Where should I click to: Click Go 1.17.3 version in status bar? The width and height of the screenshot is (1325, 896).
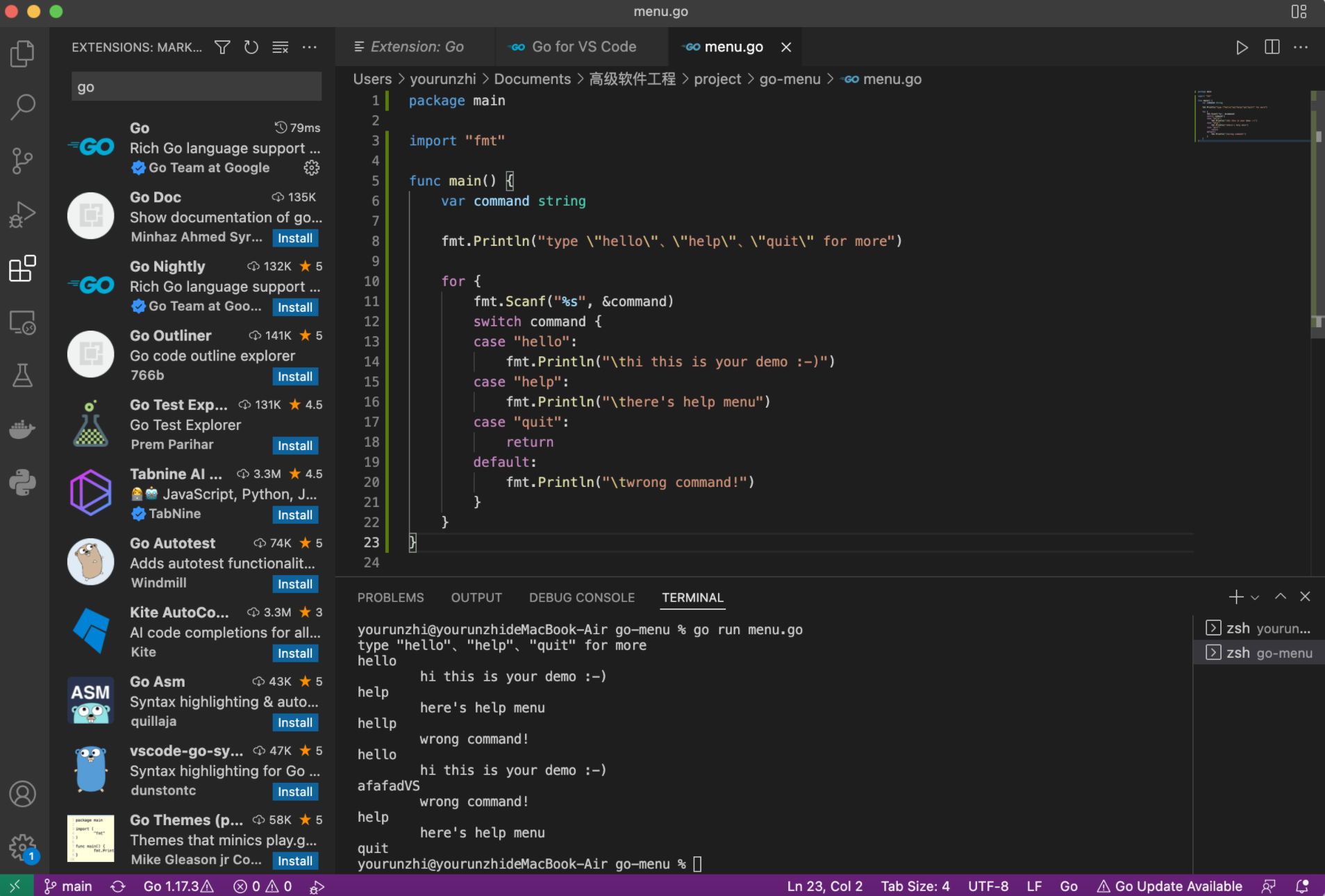tap(178, 886)
